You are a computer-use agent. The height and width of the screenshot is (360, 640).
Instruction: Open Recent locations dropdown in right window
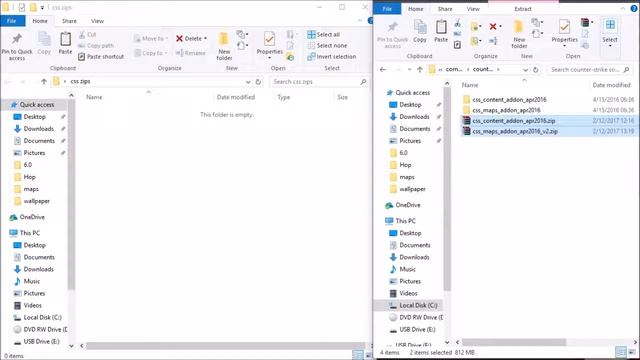point(409,70)
